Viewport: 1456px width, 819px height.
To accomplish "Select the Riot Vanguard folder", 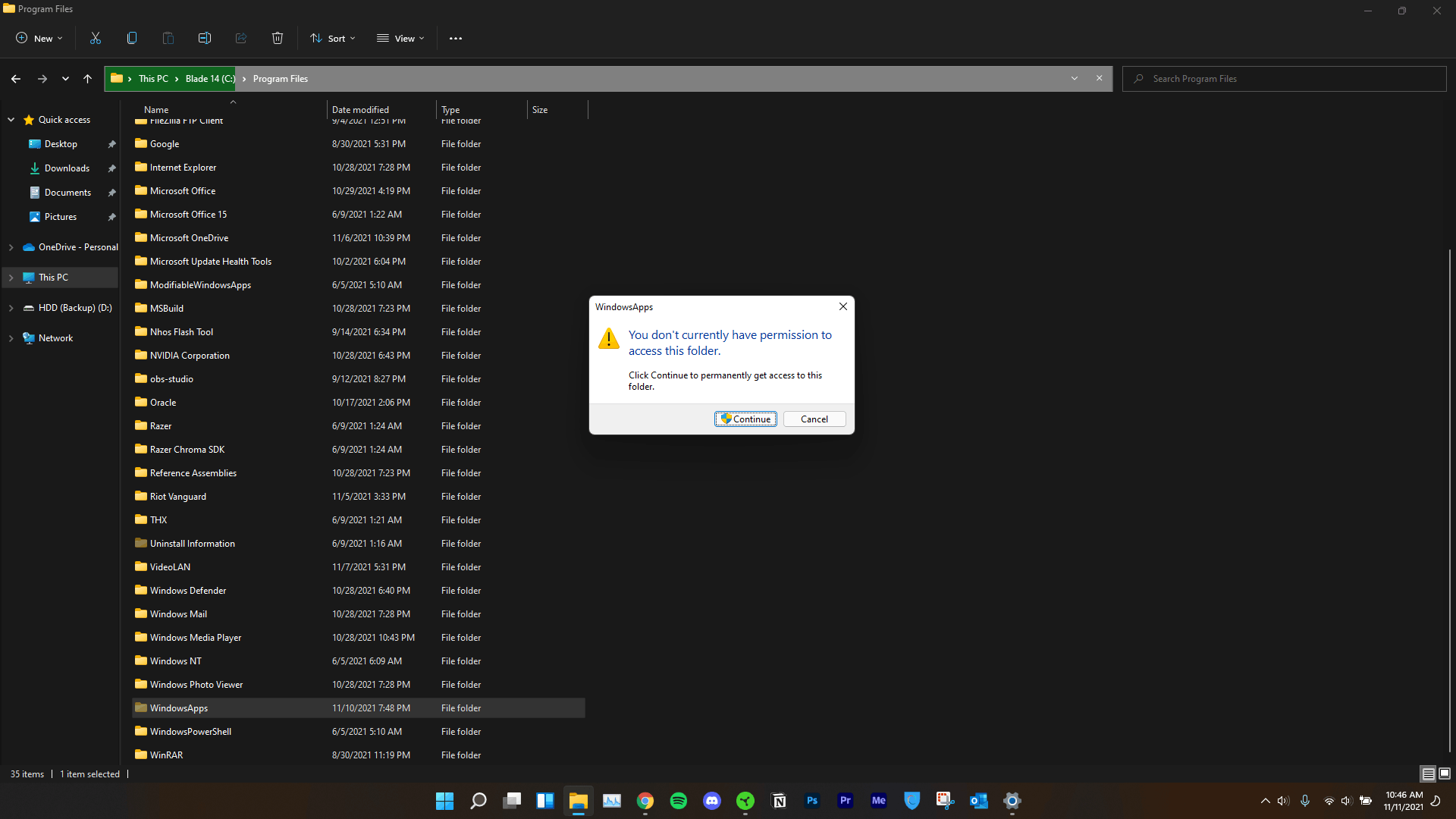I will coord(358,497).
